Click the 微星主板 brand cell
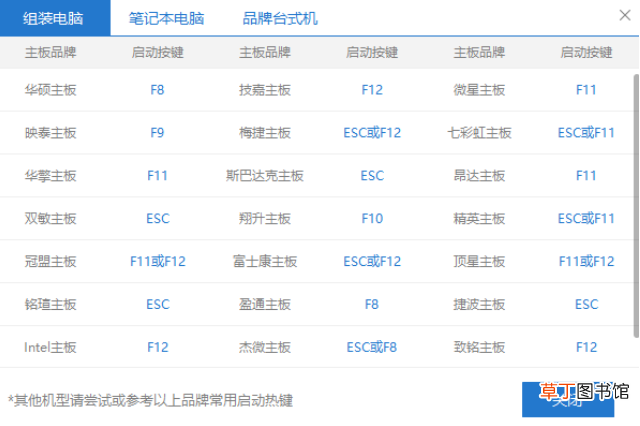This screenshot has width=640, height=426. 479,90
